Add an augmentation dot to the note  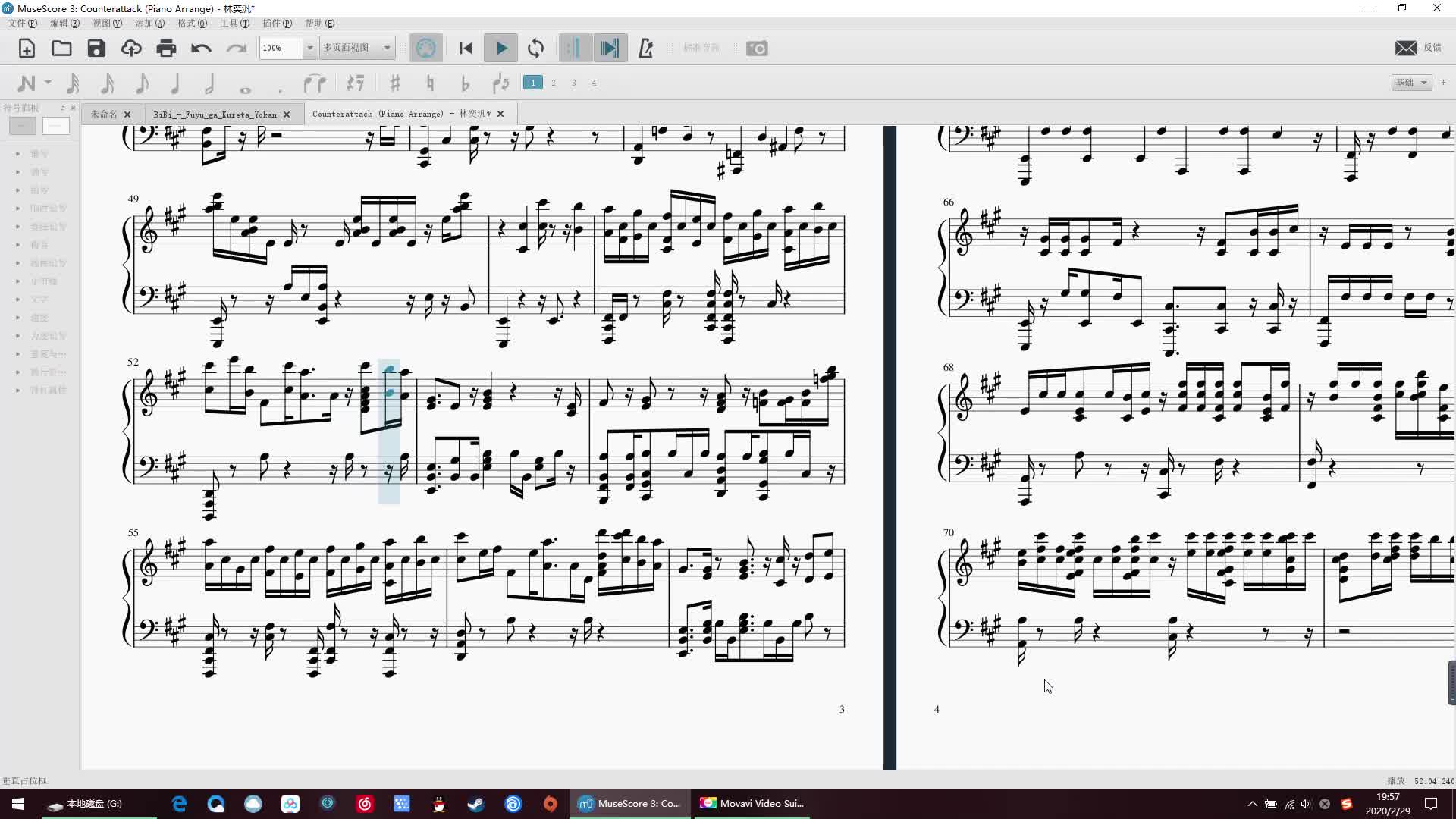pyautogui.click(x=280, y=89)
